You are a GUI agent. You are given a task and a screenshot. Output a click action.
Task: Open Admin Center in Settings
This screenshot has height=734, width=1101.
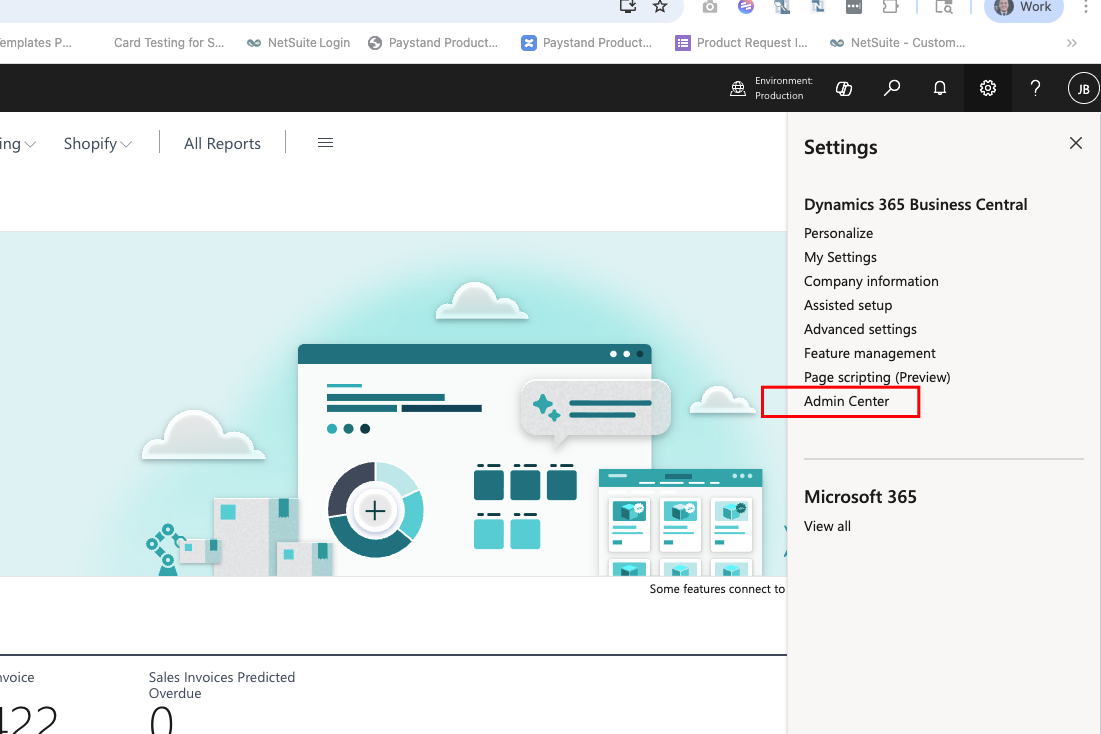[846, 401]
